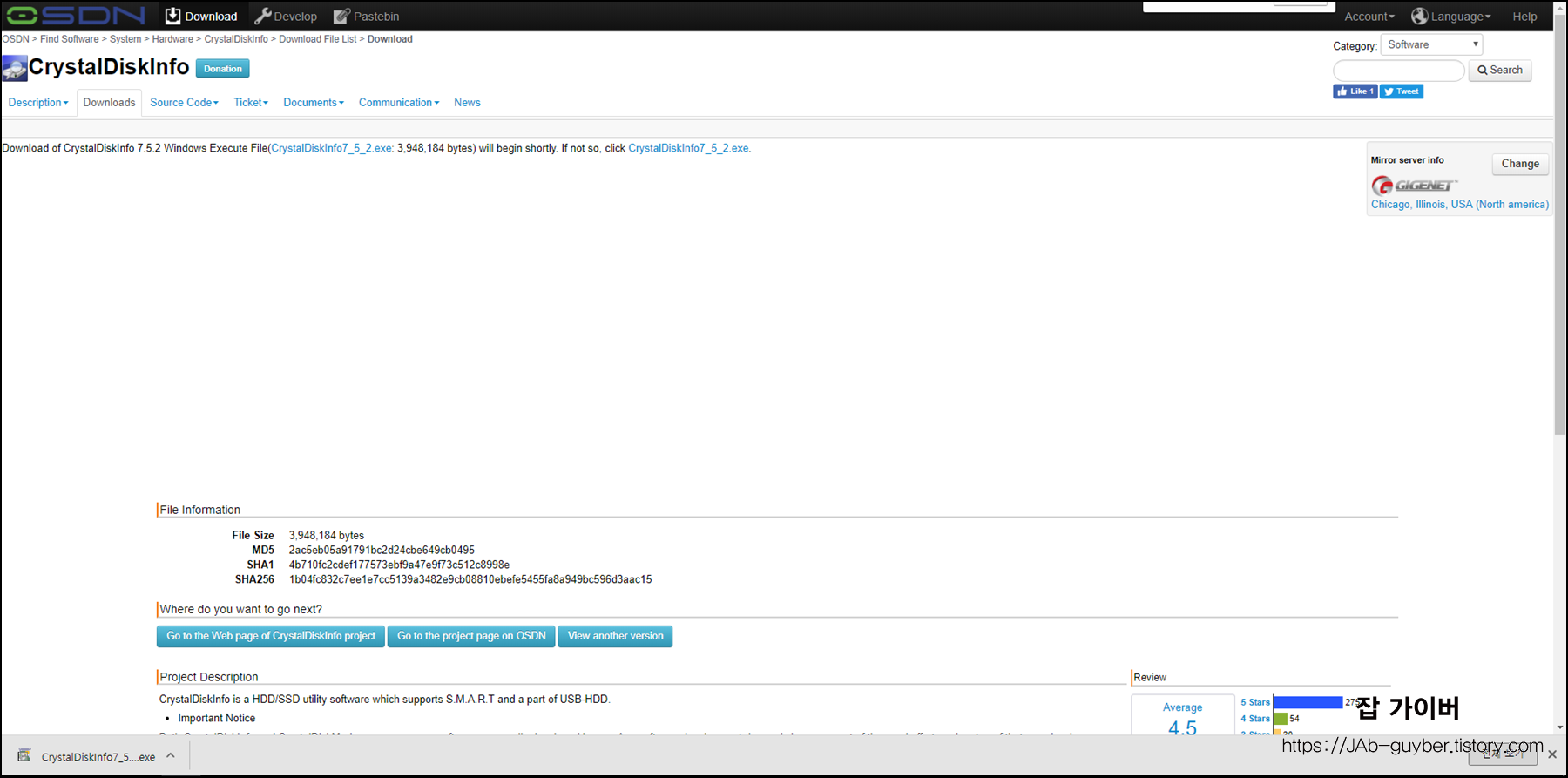
Task: Click the Pastebin pencil icon
Action: (x=341, y=16)
